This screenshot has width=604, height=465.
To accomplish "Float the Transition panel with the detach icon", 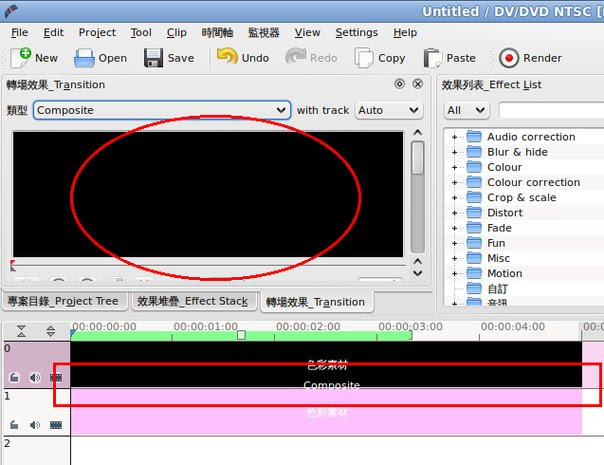I will click(x=399, y=84).
